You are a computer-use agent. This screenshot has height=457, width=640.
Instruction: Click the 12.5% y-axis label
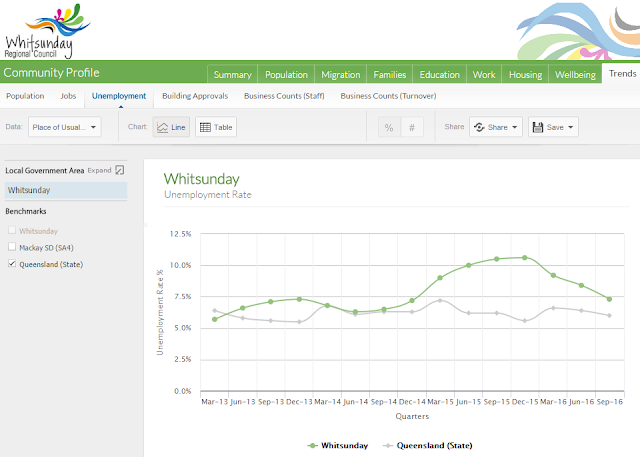tap(180, 234)
